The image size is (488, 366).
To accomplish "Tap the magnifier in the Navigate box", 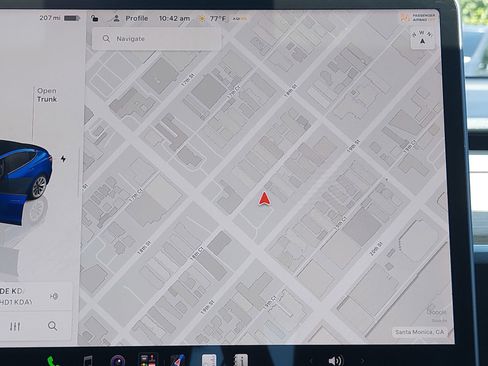I will pos(106,39).
